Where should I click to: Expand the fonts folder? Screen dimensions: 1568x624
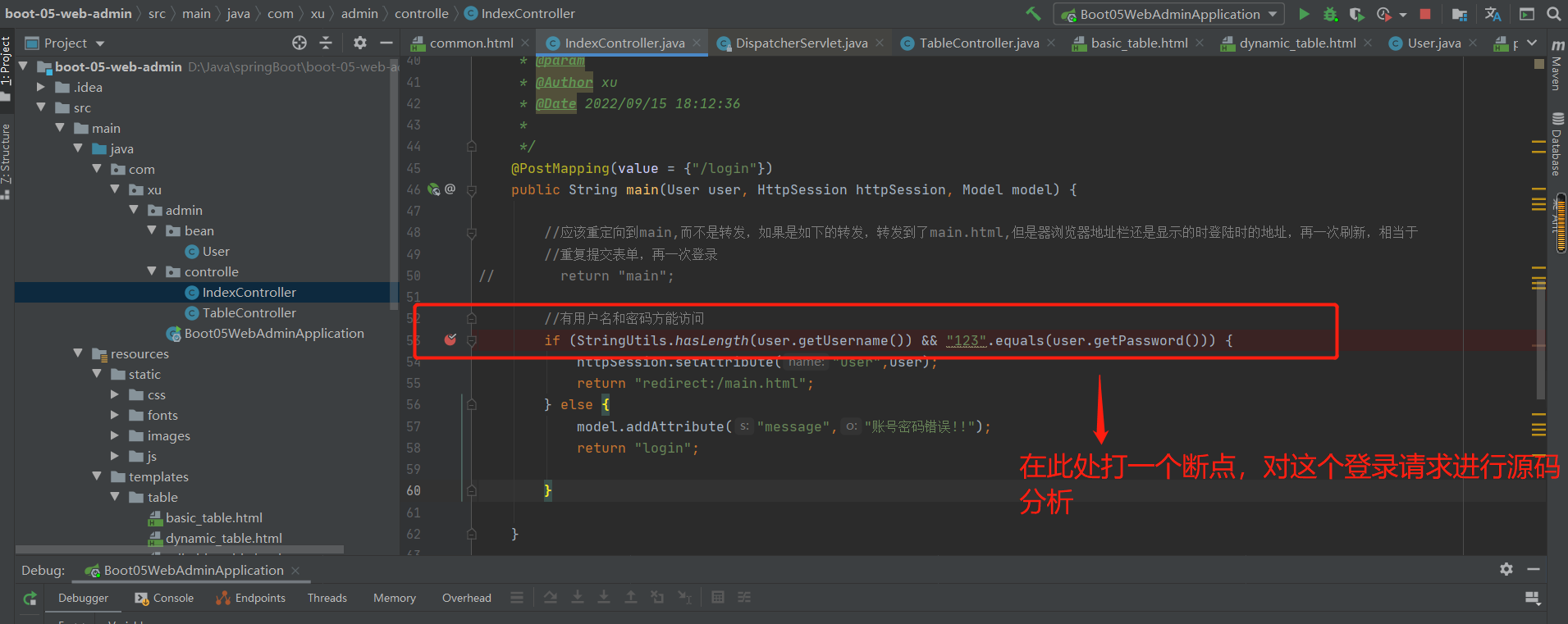tap(115, 415)
